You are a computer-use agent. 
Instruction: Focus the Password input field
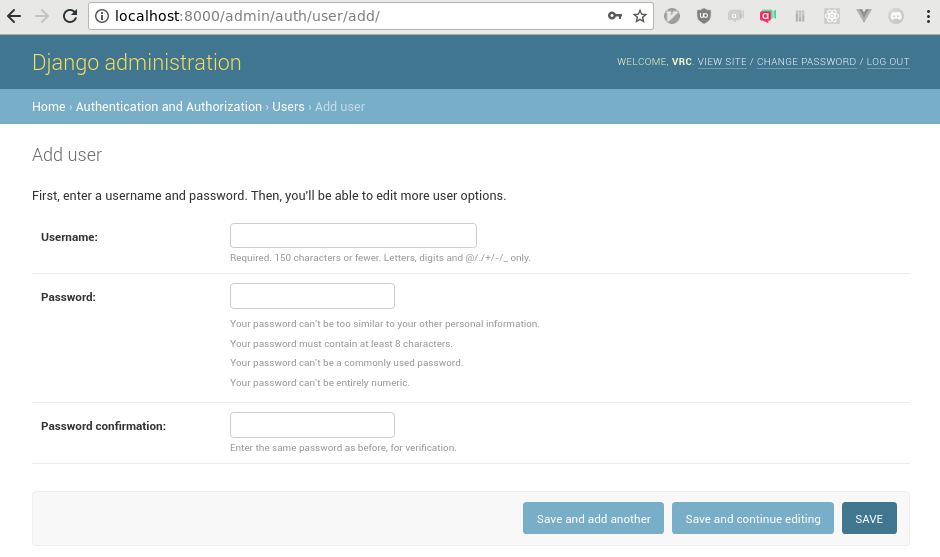tap(312, 296)
